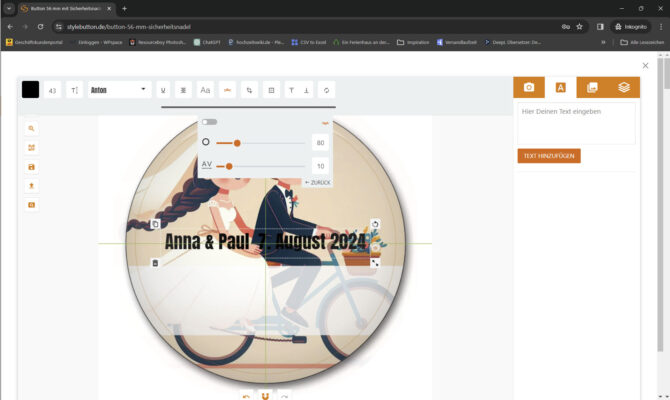
Task: Click the ZURÜCK back link
Action: tap(317, 183)
